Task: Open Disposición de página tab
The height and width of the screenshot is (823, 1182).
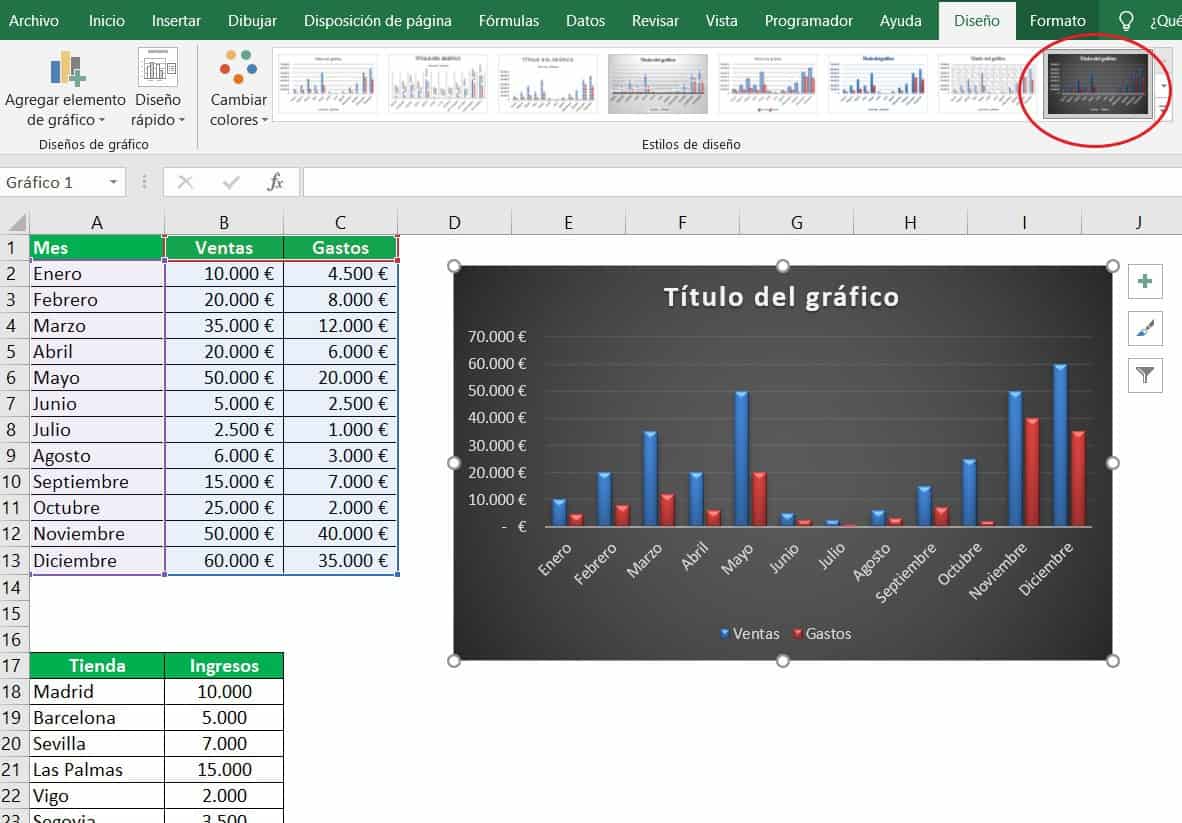Action: 378,20
